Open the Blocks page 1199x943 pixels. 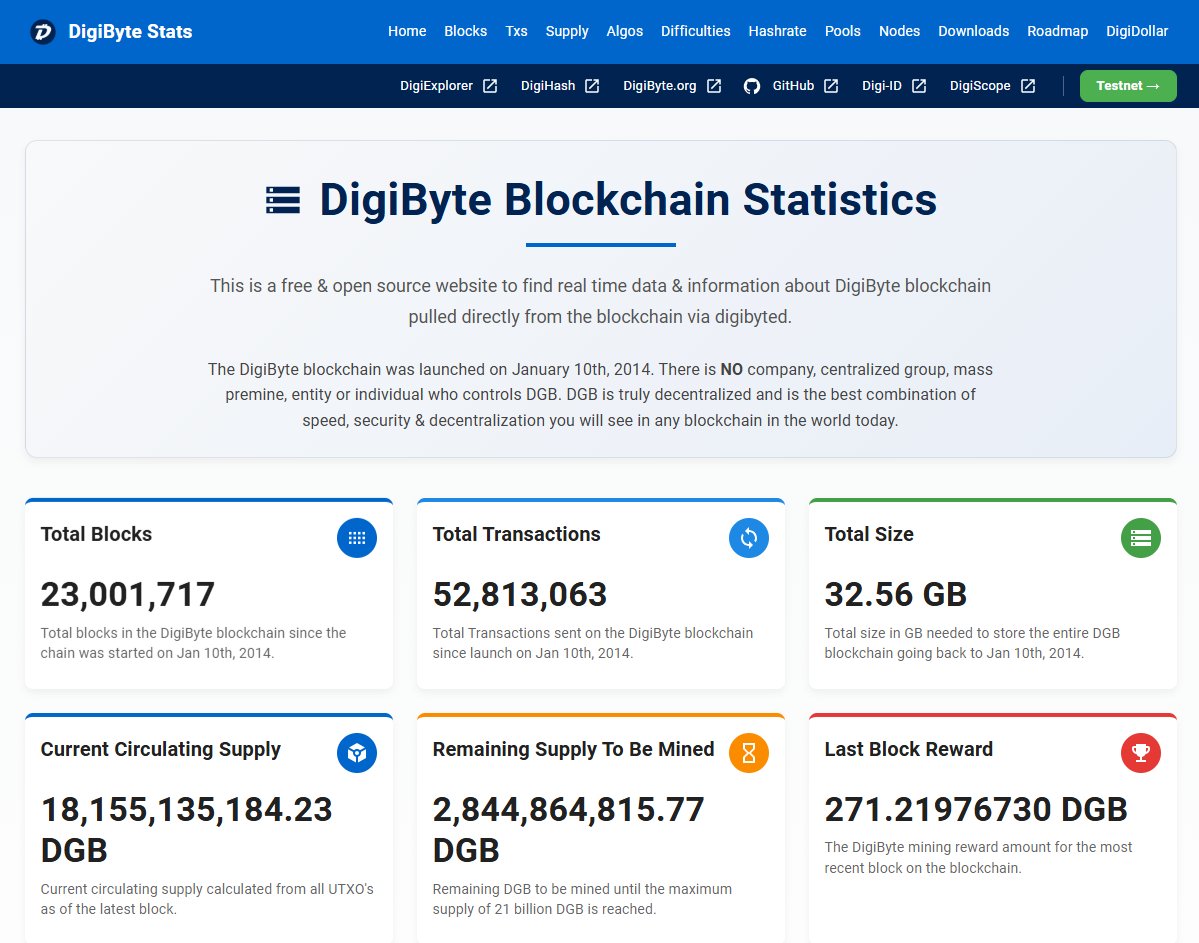click(466, 31)
